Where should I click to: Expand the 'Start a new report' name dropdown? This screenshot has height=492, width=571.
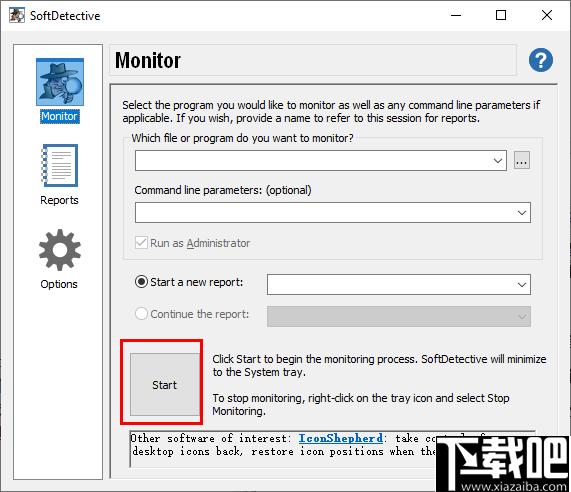(x=522, y=285)
